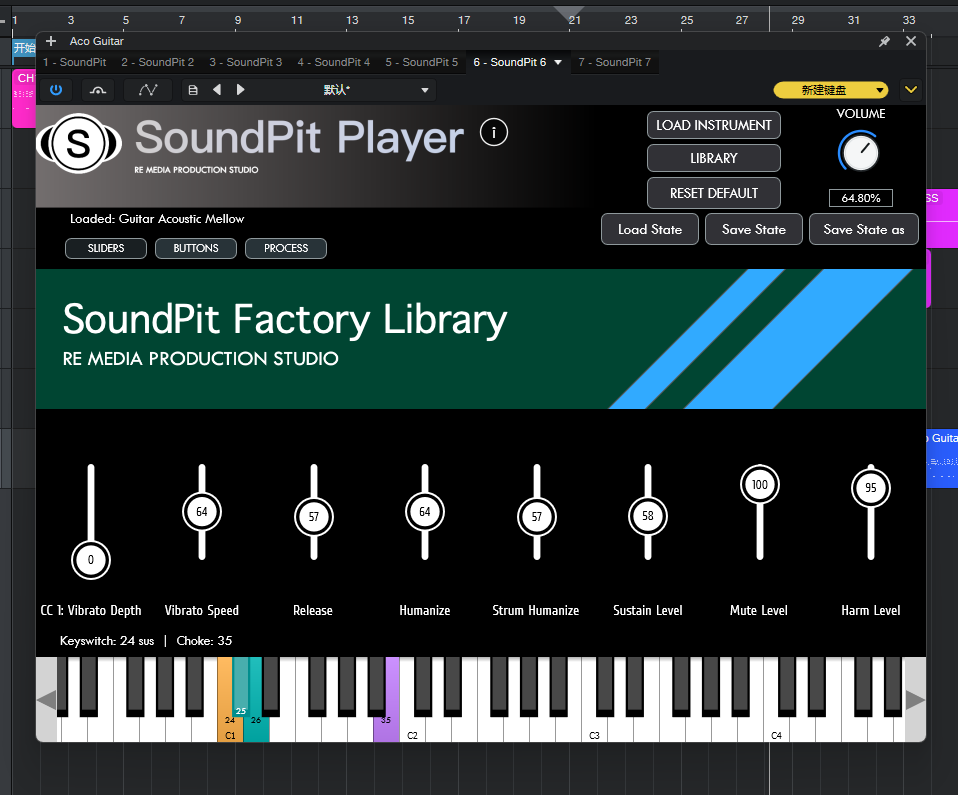Adjust the VOLUME knob
The image size is (958, 795).
(x=860, y=152)
